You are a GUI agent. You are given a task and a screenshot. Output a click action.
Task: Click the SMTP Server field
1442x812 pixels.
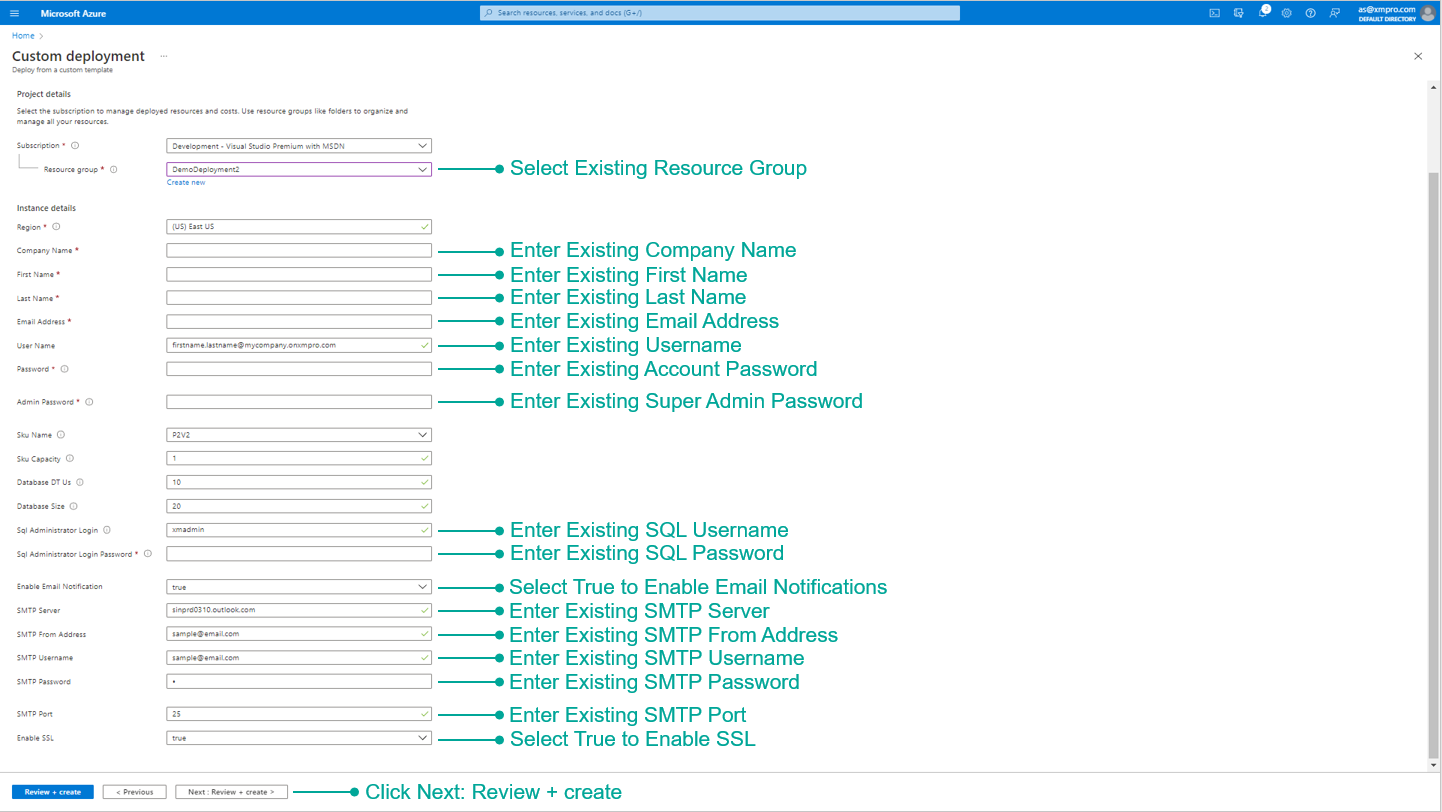tap(299, 610)
